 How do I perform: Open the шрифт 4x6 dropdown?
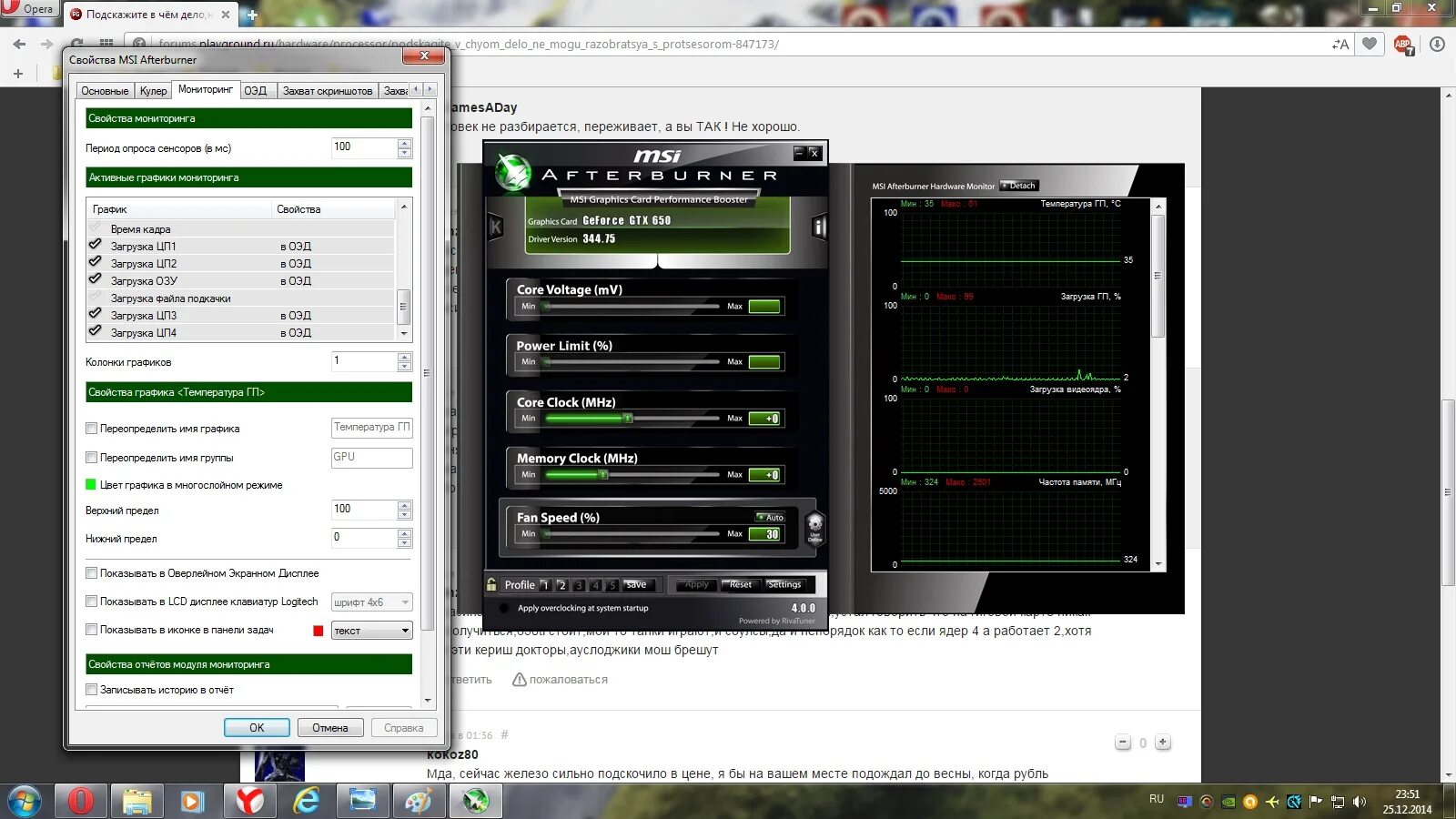coord(372,602)
